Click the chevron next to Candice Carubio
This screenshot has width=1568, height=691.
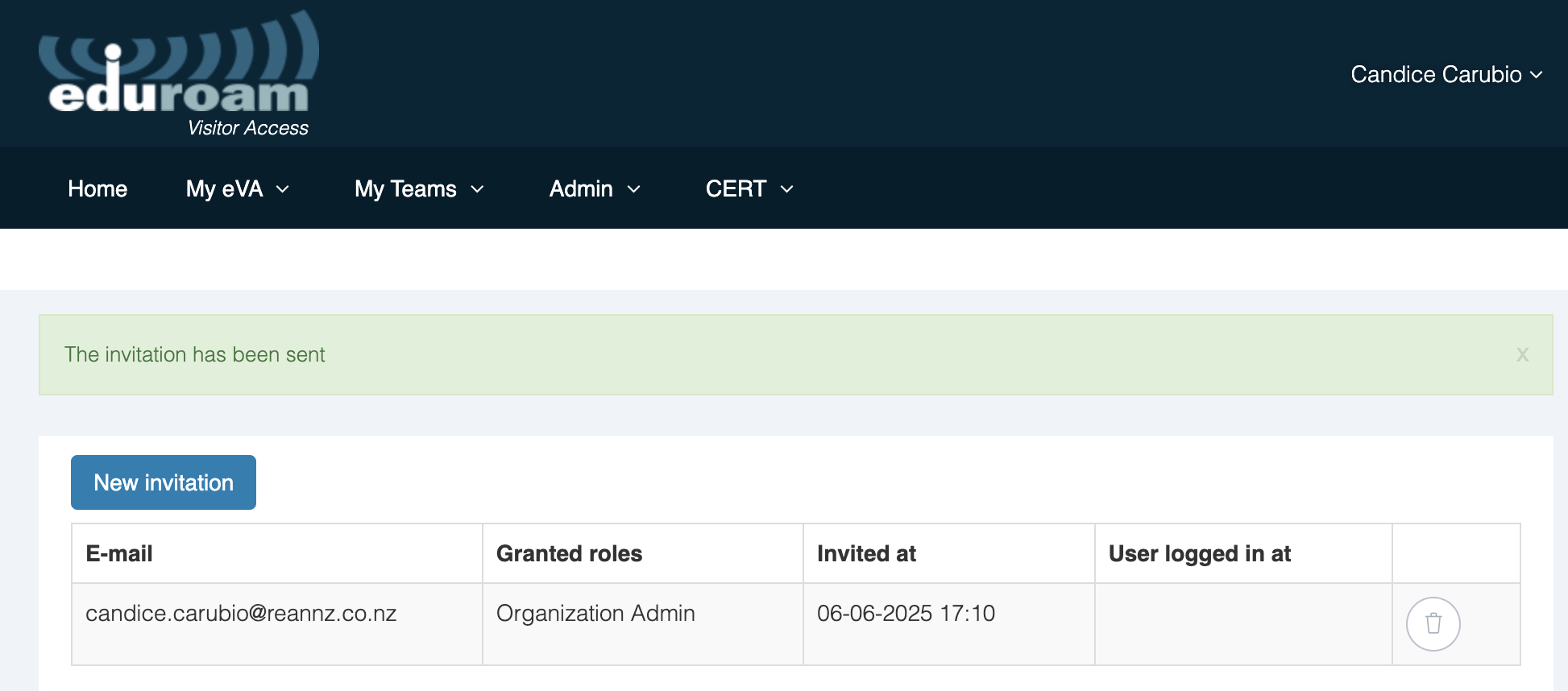pyautogui.click(x=1537, y=75)
